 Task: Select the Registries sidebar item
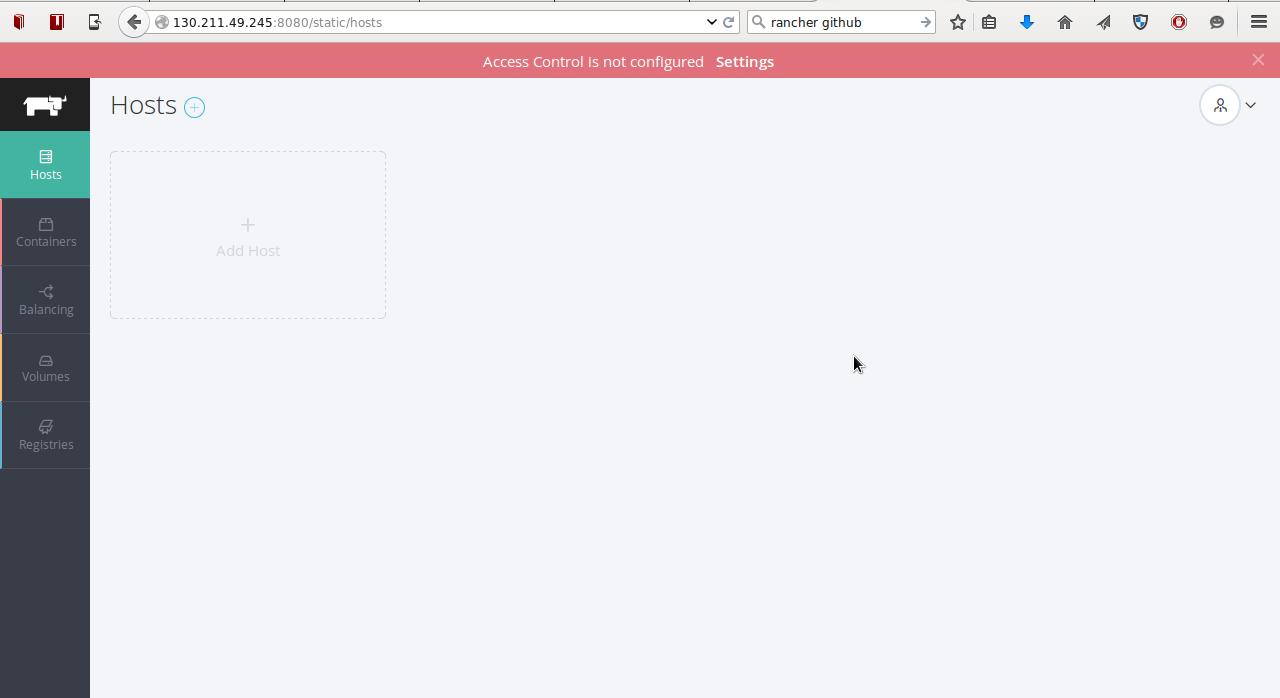[46, 435]
